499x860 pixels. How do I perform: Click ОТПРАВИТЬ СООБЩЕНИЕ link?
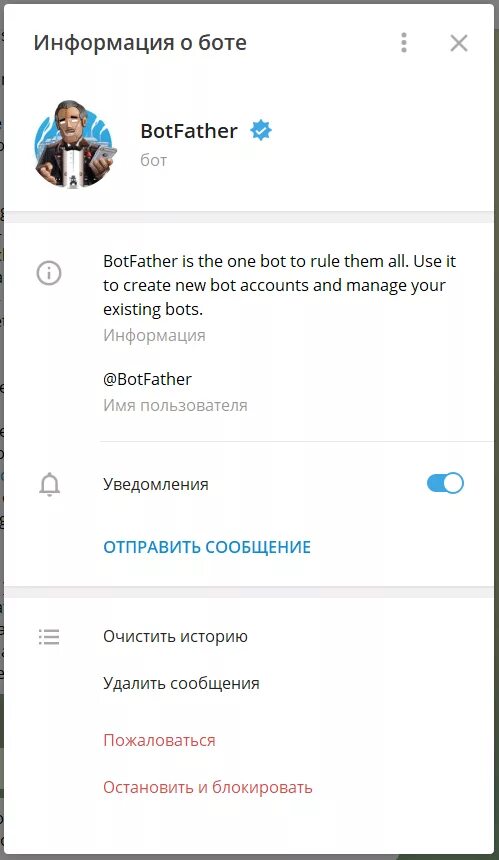pos(207,547)
